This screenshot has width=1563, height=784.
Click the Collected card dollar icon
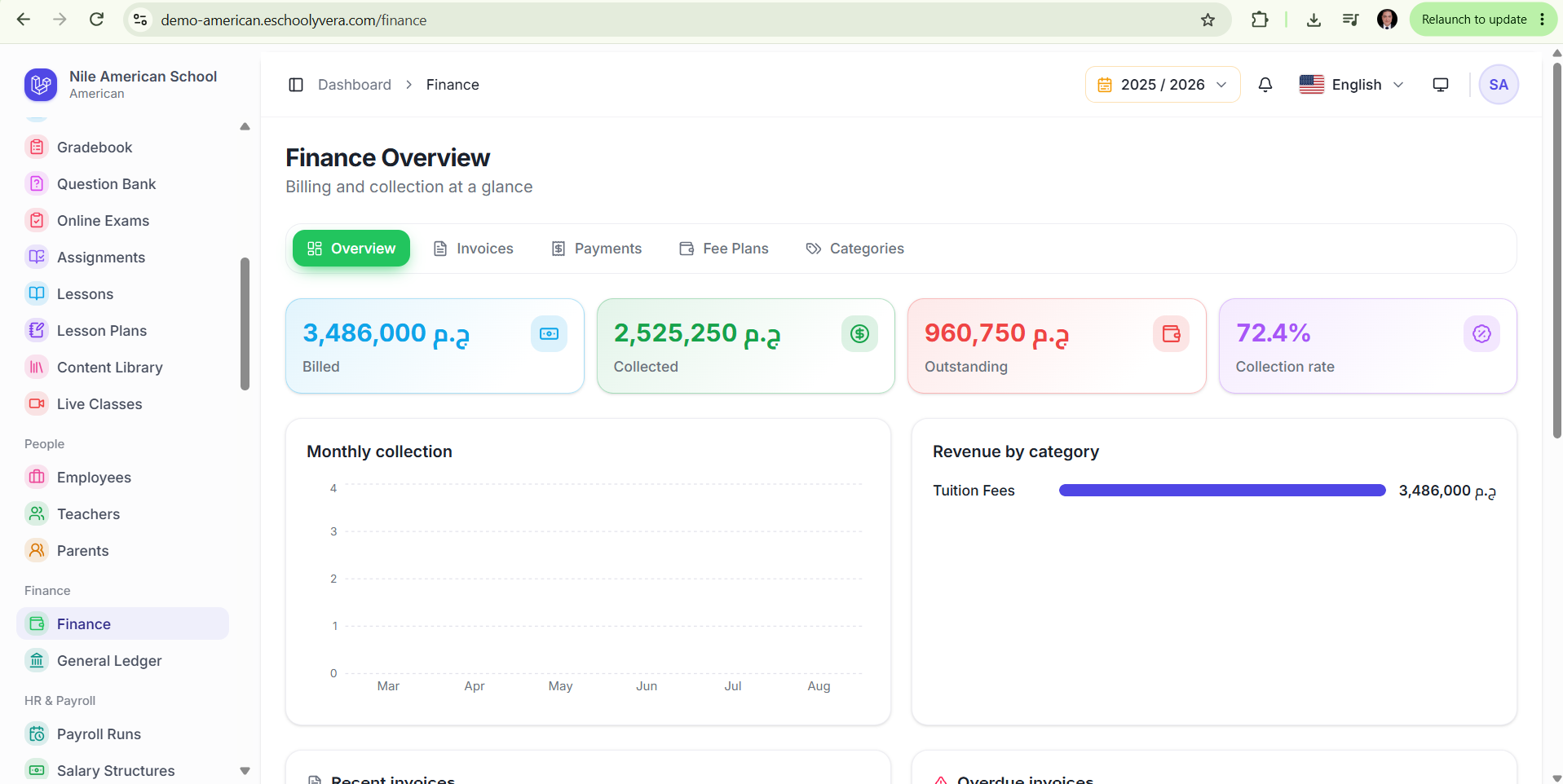[859, 333]
